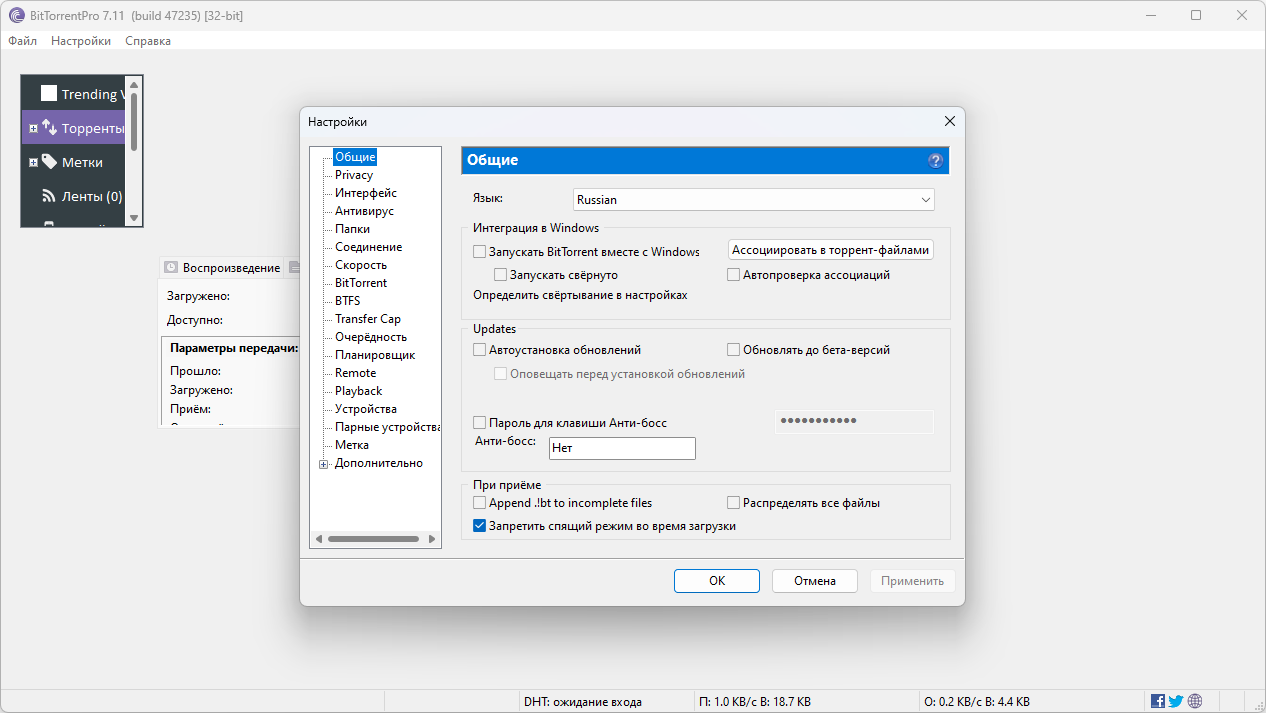Click the Отмена button

(815, 581)
